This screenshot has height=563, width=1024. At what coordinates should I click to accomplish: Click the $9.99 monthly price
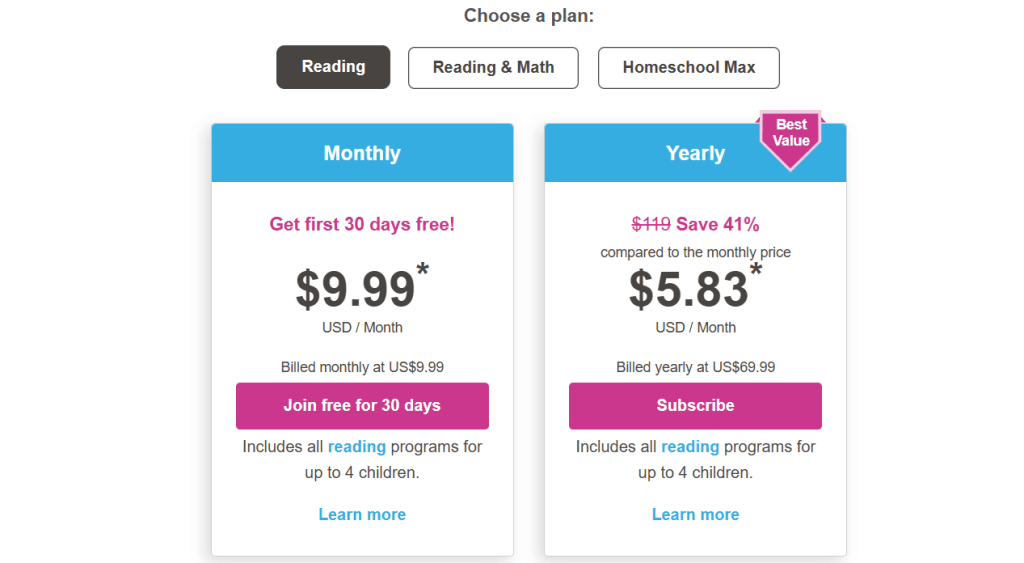click(355, 289)
